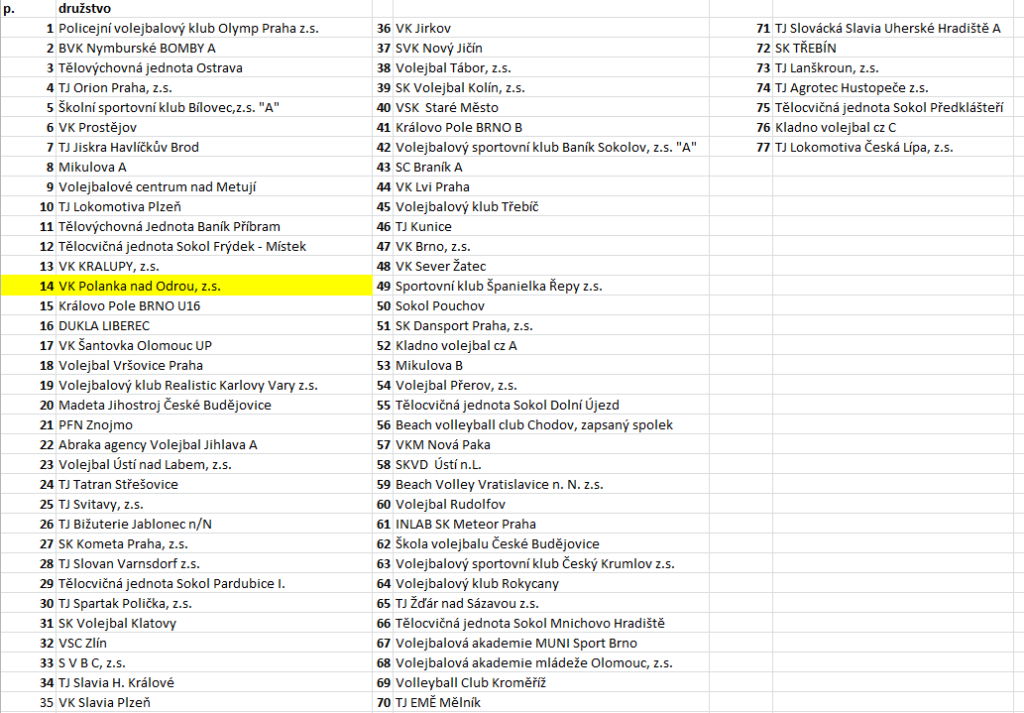Click the TJ EMĚ Mělník cell
Viewport: 1024px width, 713px height.
438,703
